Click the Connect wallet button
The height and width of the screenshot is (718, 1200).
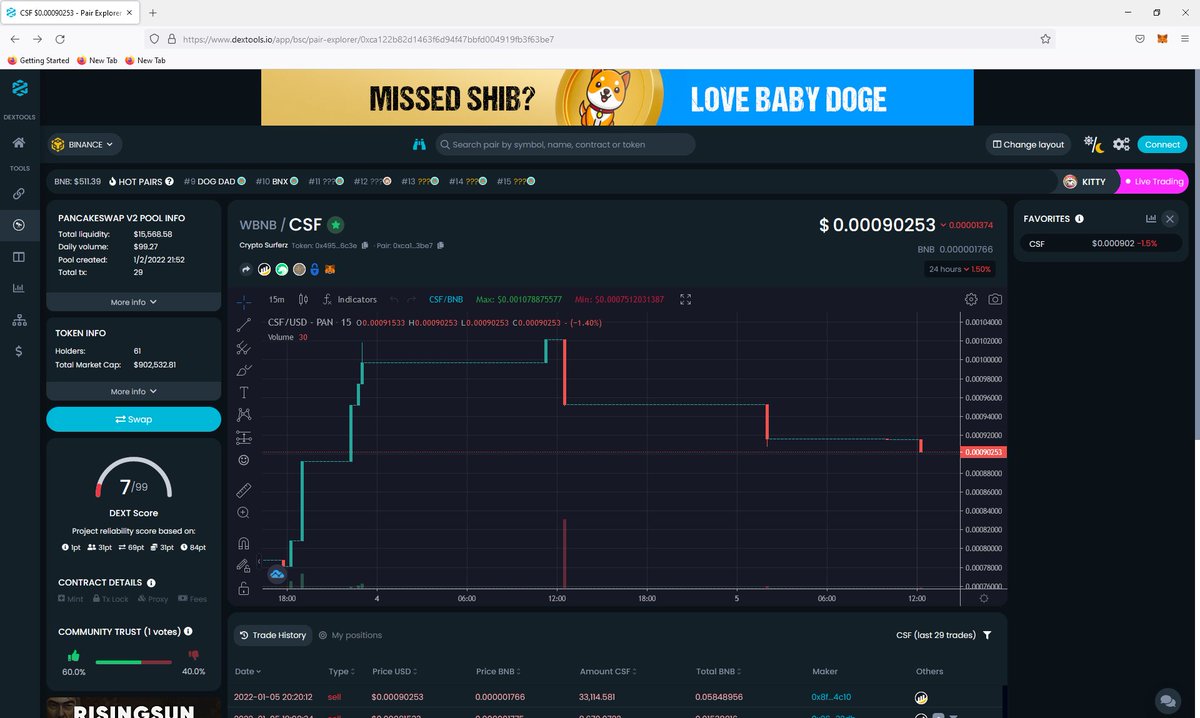coord(1162,144)
